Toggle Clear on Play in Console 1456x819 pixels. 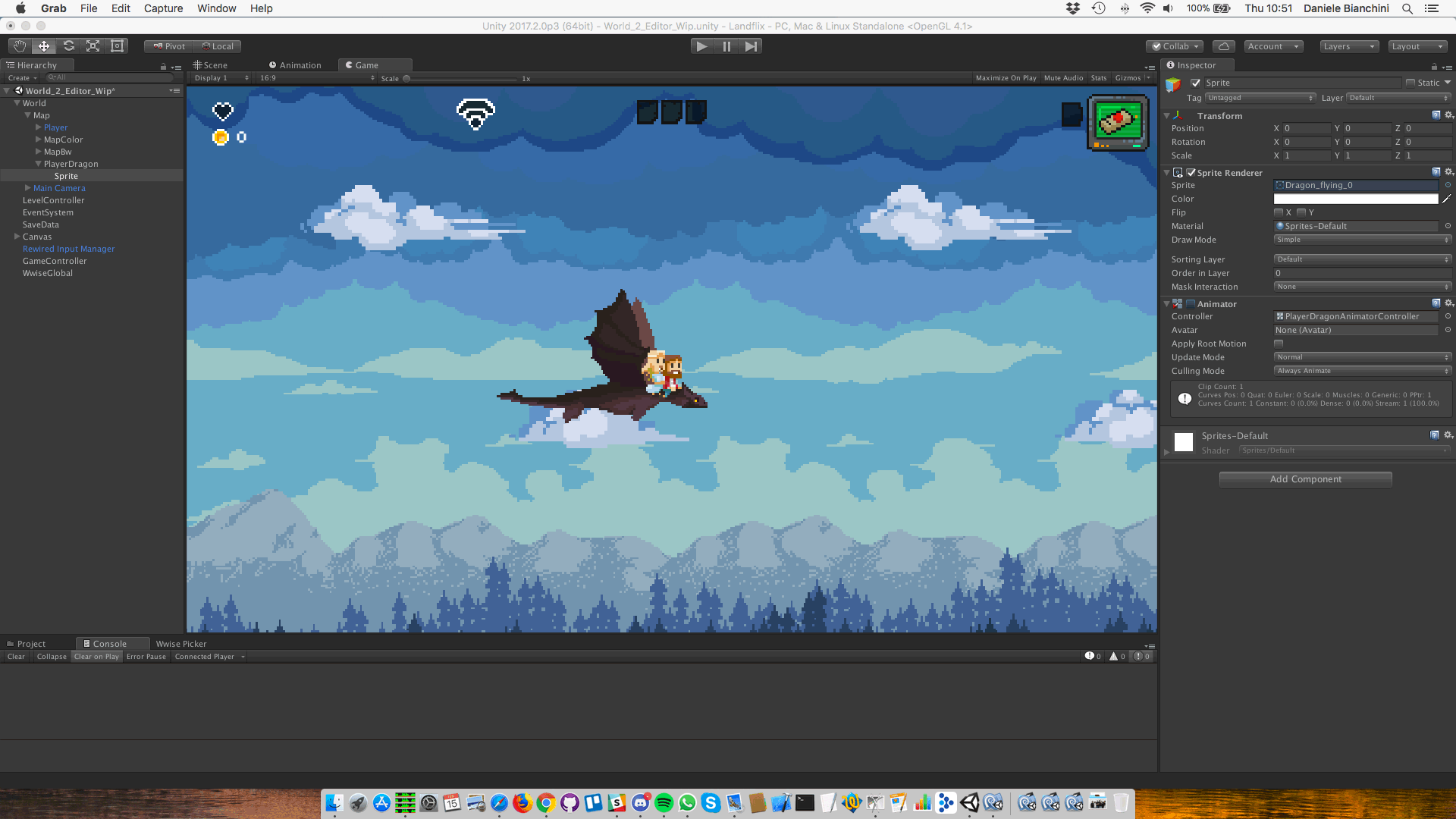click(96, 657)
